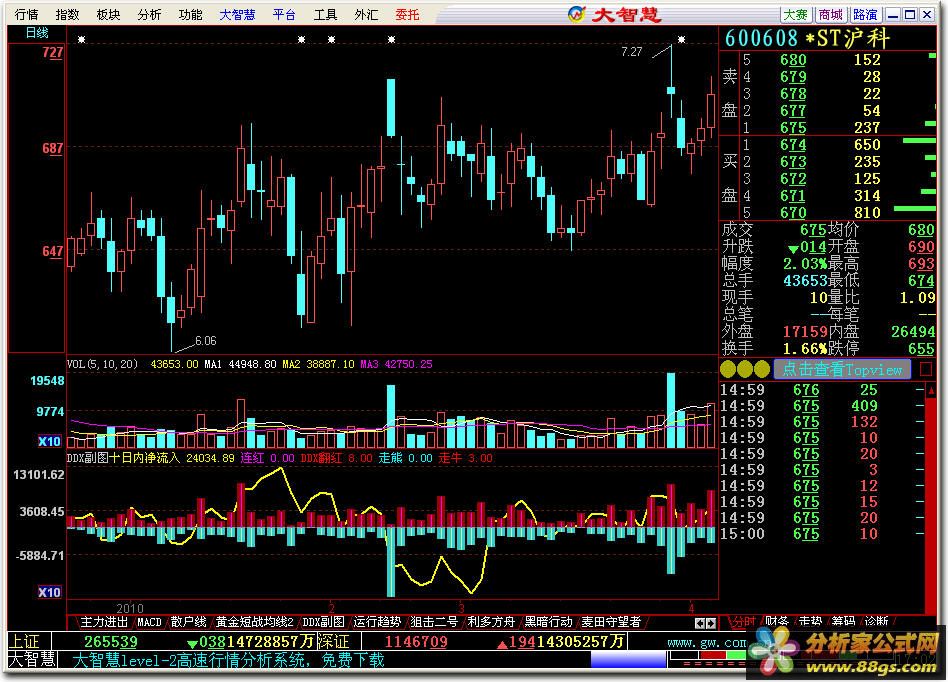This screenshot has height=682, width=948.
Task: Click sell level 5 price 680
Action: pos(793,60)
